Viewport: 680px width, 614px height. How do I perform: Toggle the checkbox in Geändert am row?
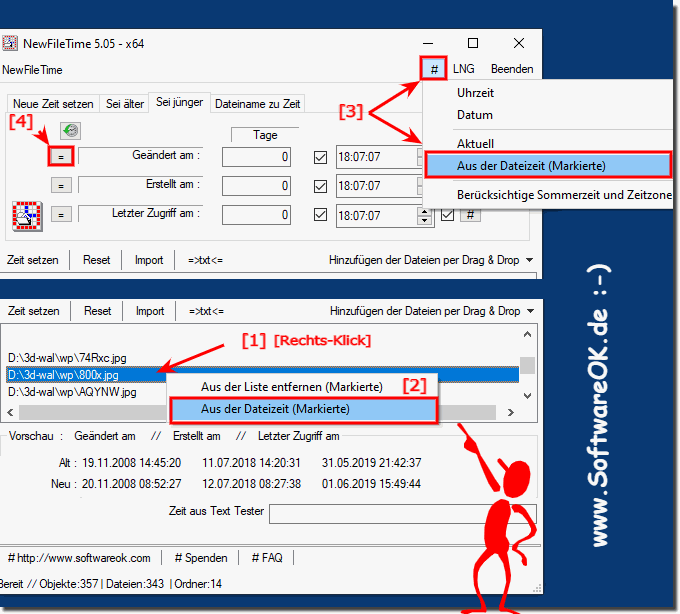coord(320,157)
